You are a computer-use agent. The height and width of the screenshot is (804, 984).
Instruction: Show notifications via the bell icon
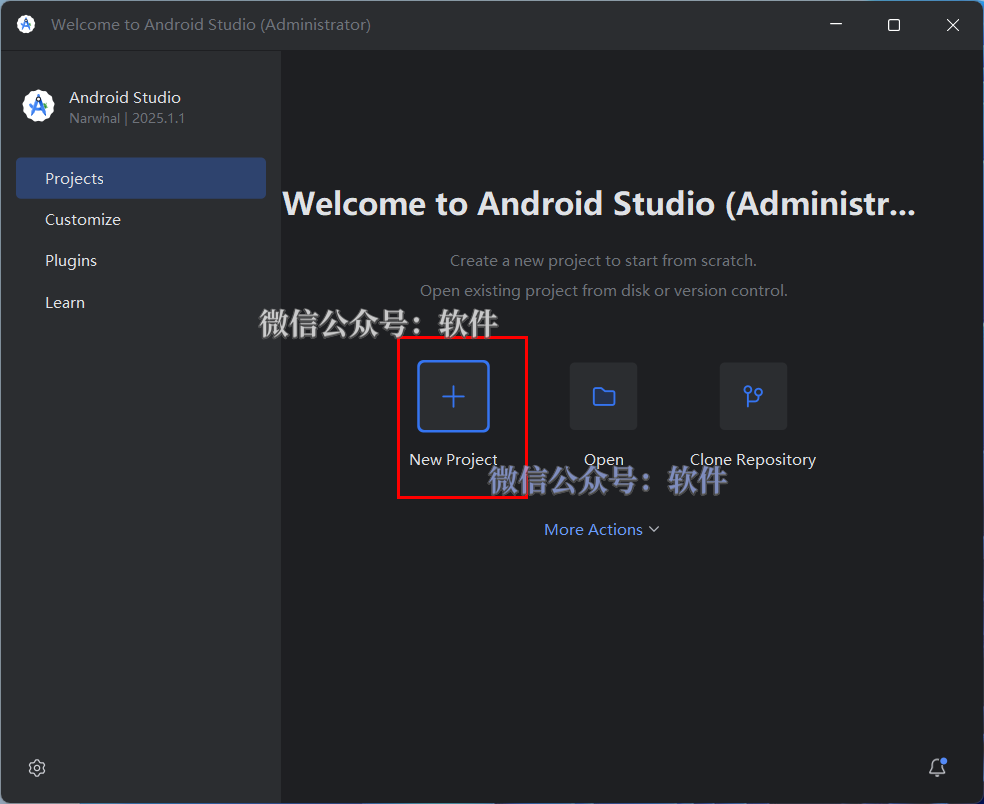point(938,767)
